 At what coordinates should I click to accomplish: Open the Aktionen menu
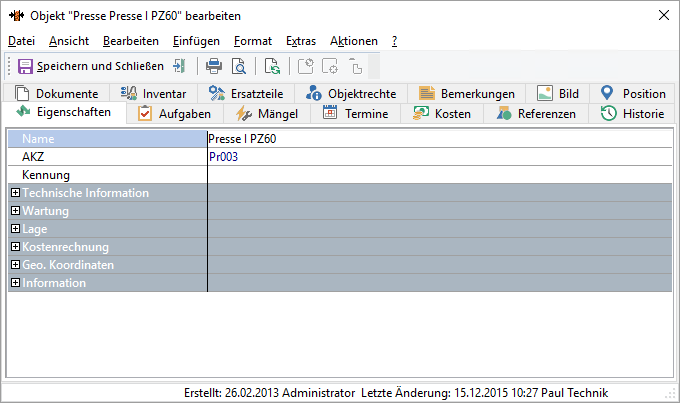point(353,41)
